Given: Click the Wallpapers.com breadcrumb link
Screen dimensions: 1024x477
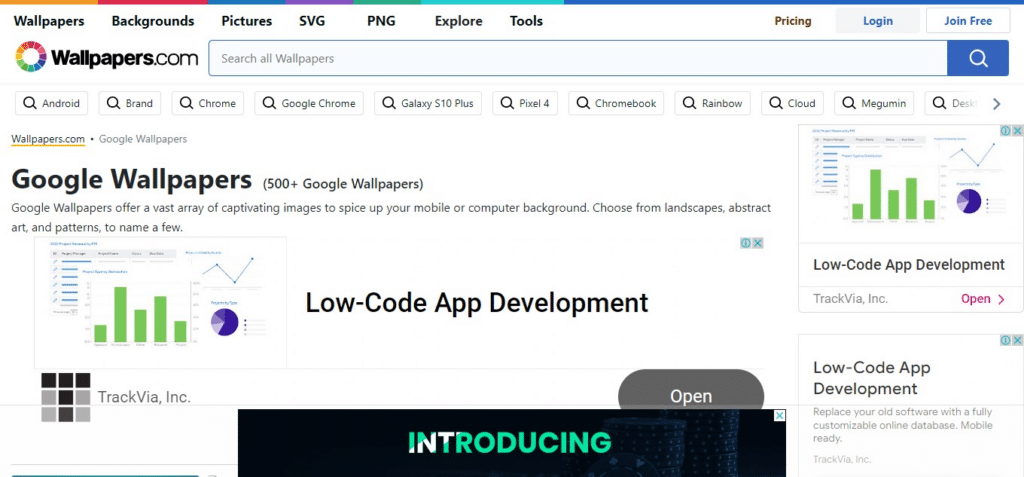Looking at the screenshot, I should [x=48, y=139].
